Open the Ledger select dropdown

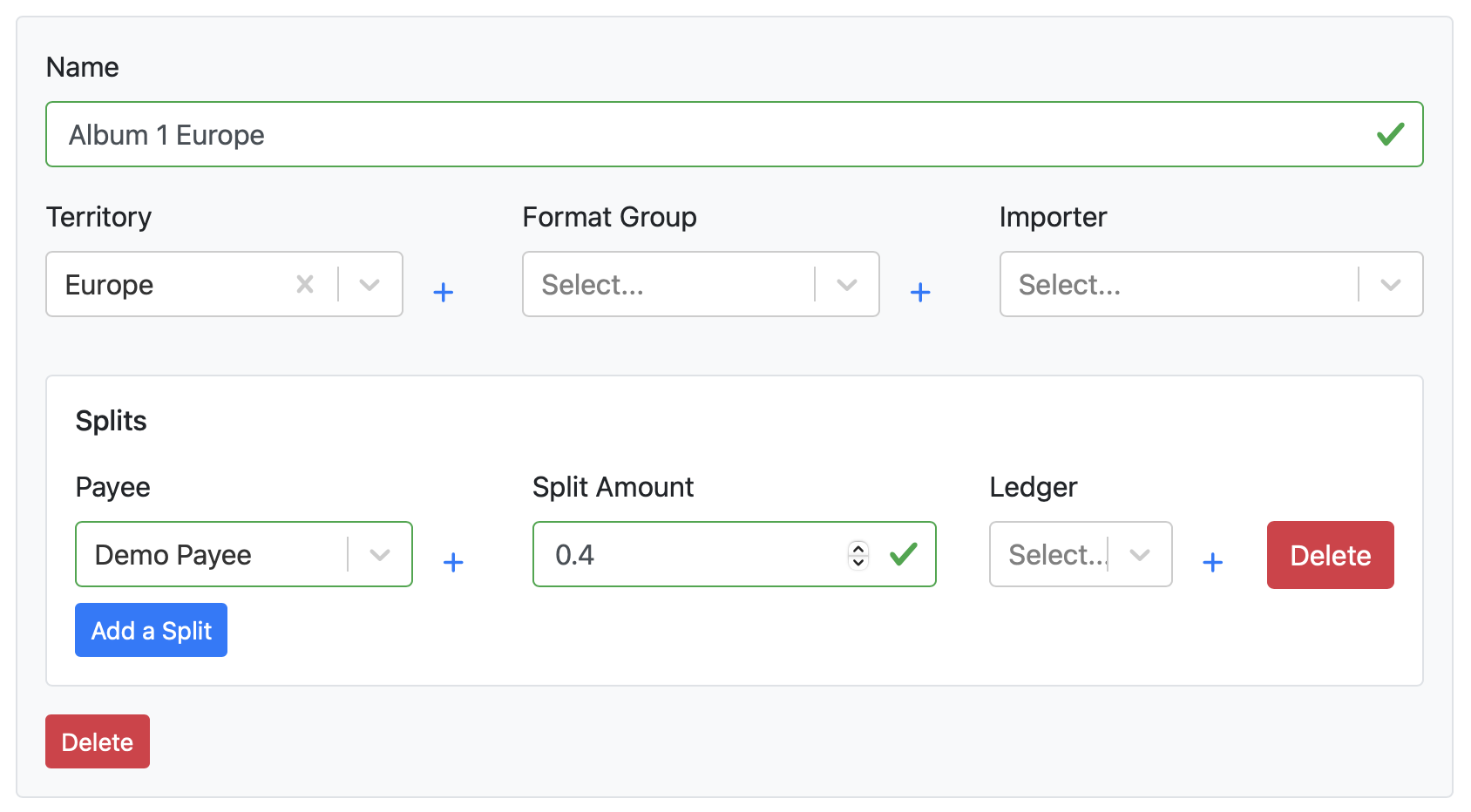[x=1139, y=554]
